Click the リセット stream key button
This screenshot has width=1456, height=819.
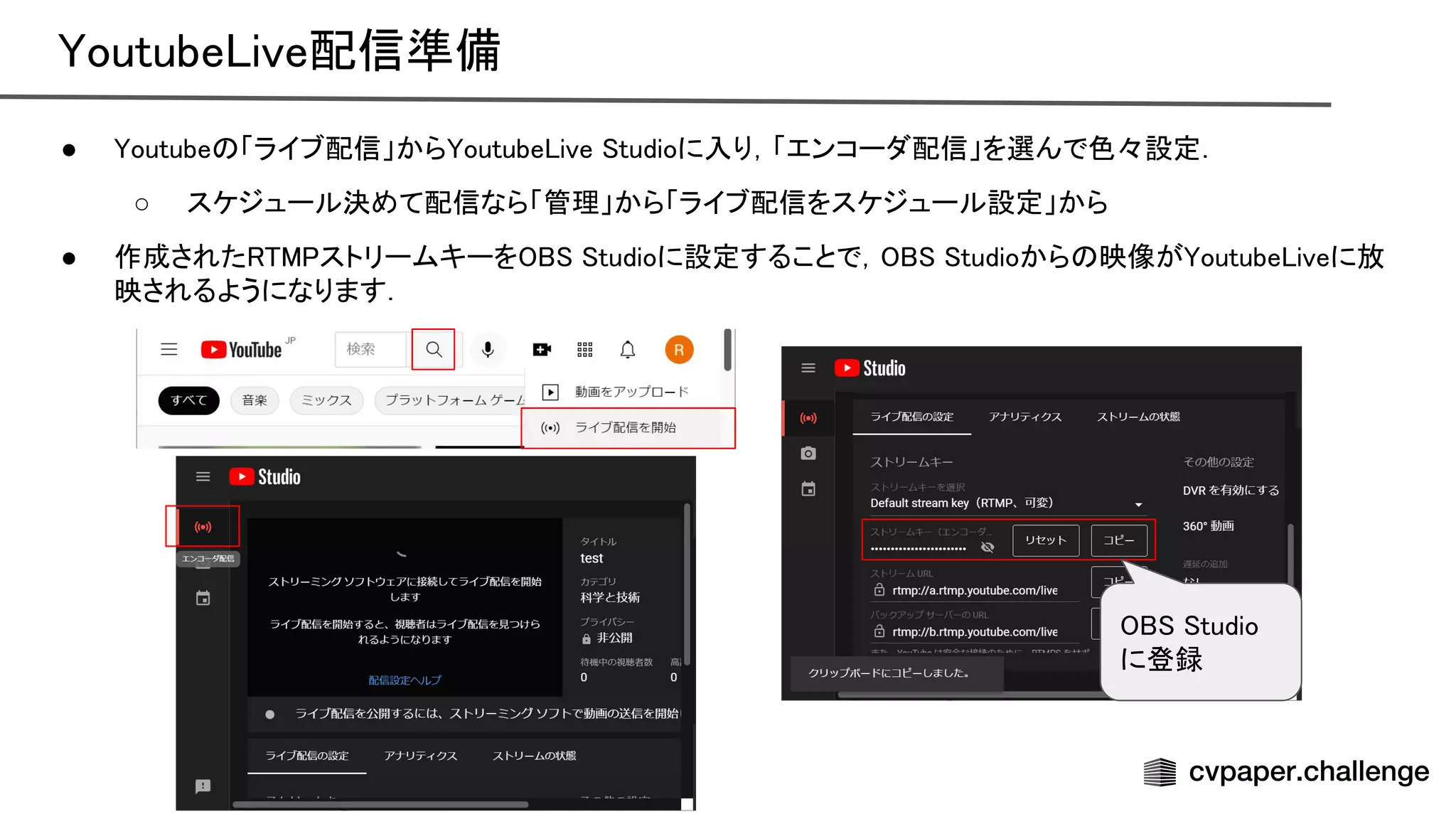(1046, 540)
